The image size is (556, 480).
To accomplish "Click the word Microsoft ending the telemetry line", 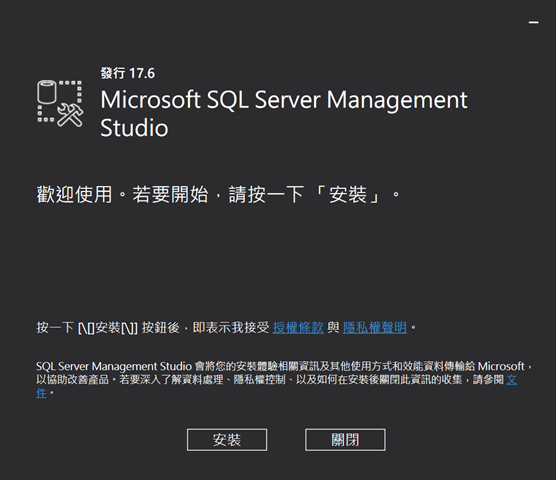I will coord(501,366).
